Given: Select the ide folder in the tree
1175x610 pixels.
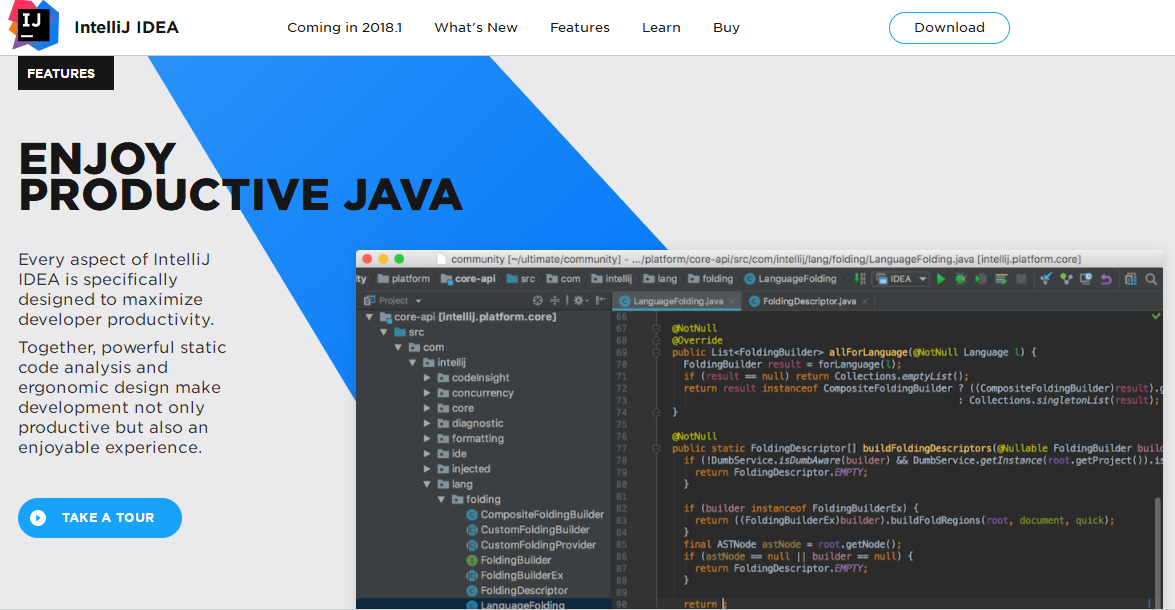Looking at the screenshot, I should [x=453, y=453].
